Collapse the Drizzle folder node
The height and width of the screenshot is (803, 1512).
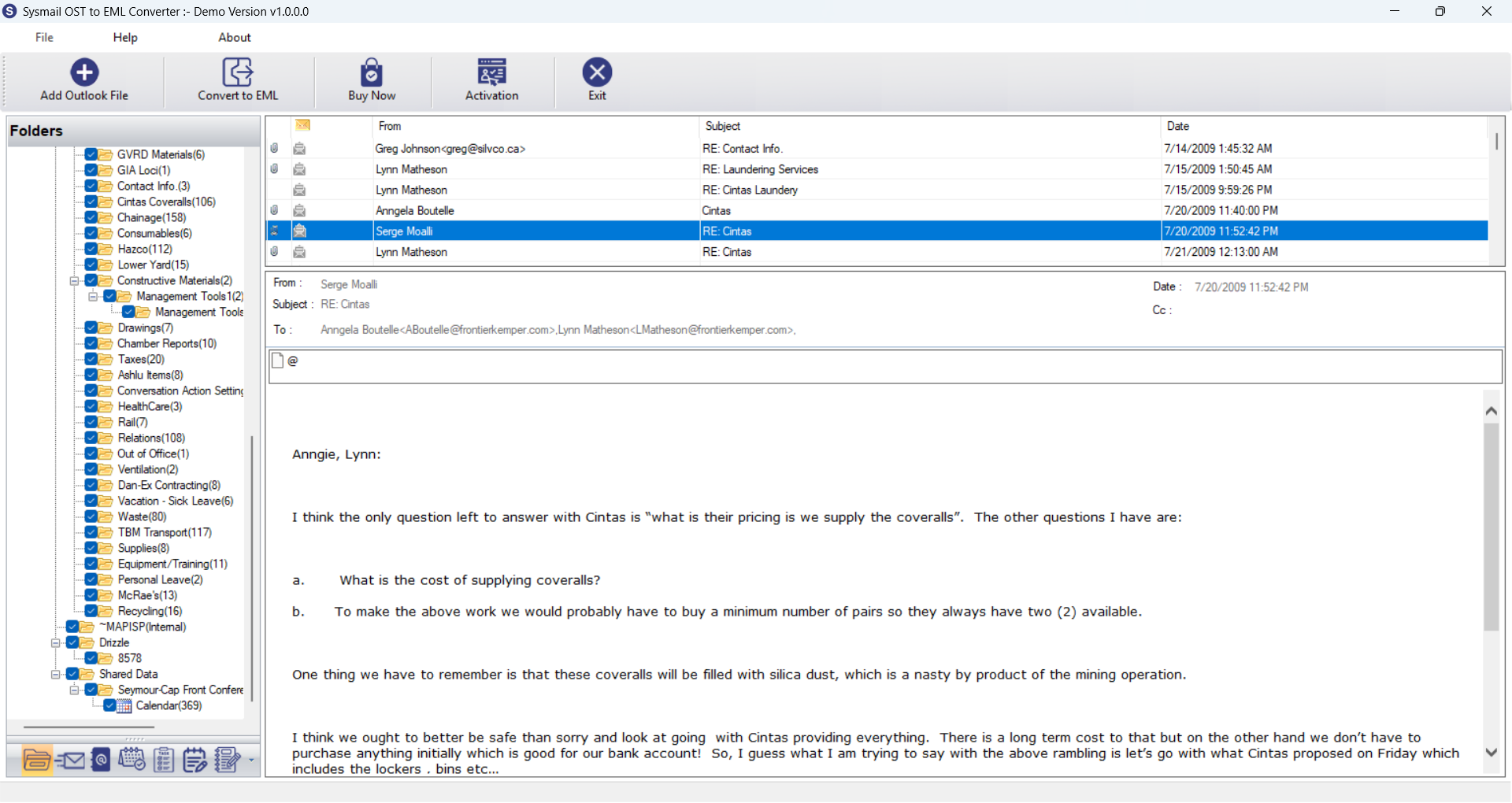[56, 643]
